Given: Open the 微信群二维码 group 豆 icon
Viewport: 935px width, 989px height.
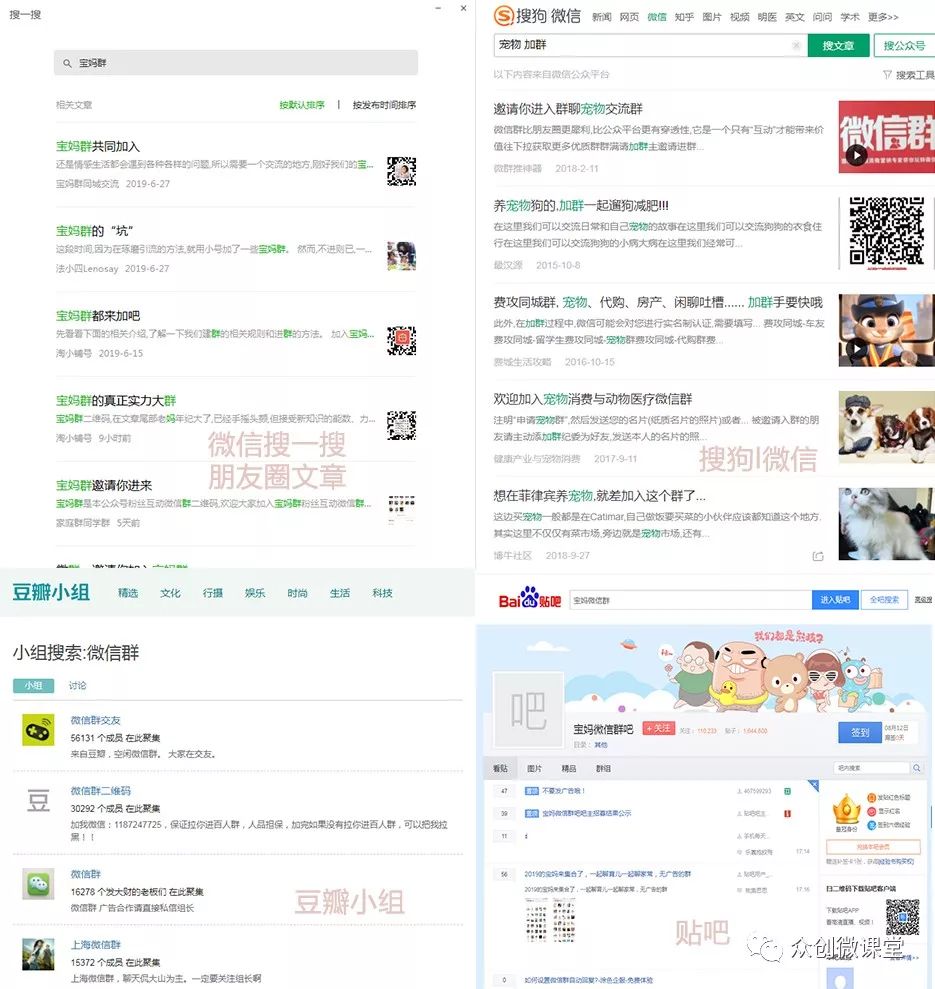Looking at the screenshot, I should click(38, 801).
